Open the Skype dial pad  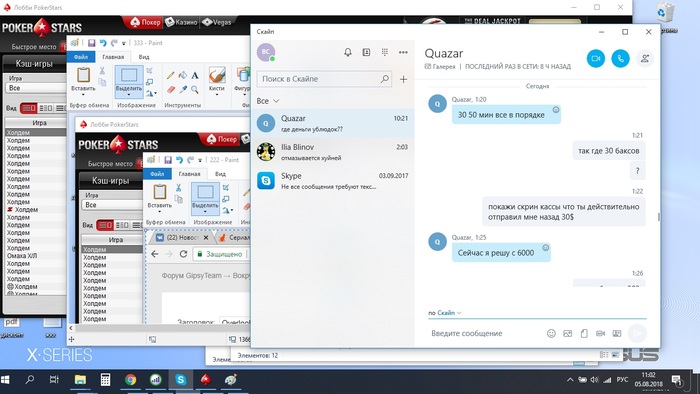click(x=385, y=52)
